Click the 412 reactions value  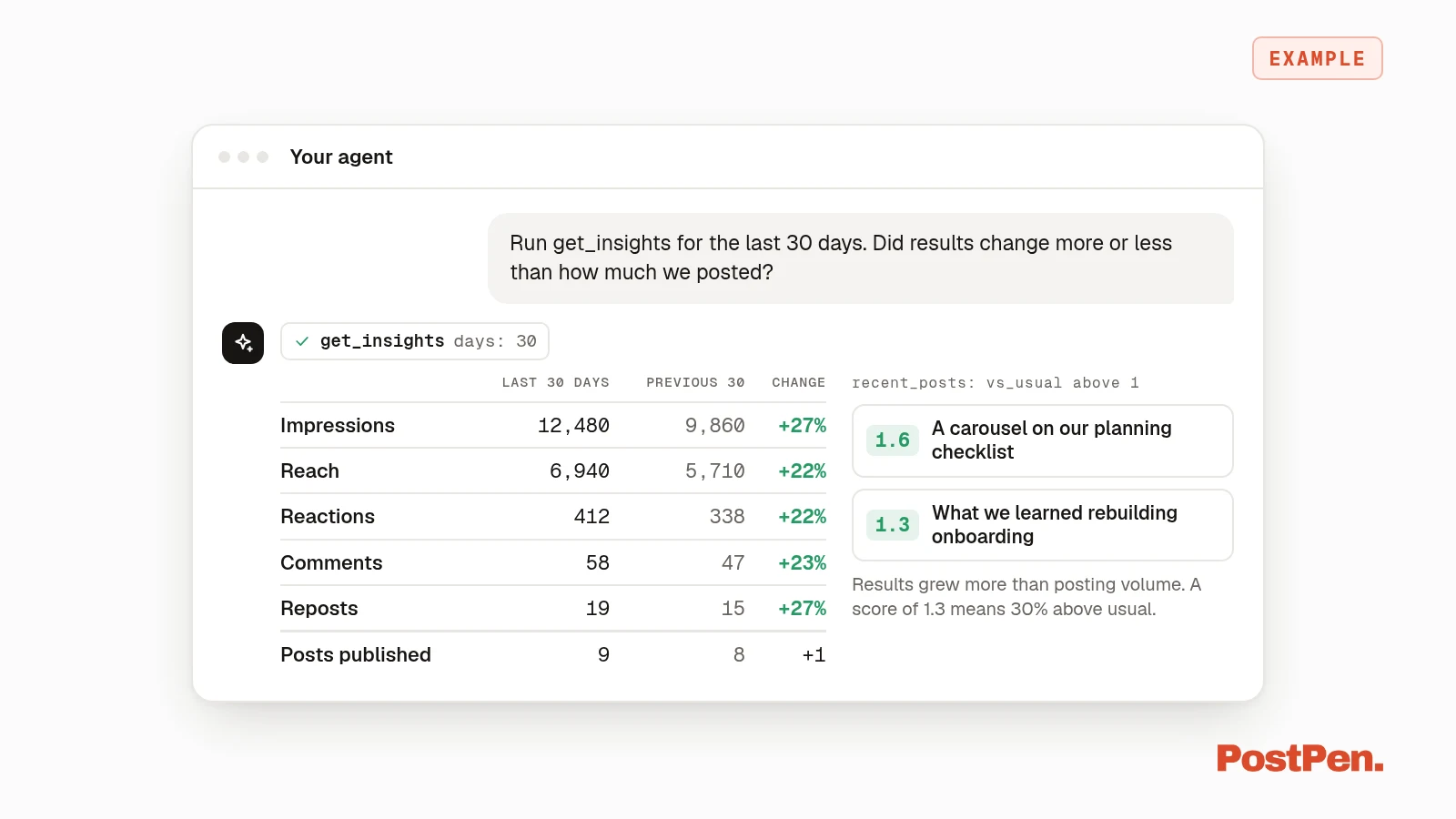point(591,517)
